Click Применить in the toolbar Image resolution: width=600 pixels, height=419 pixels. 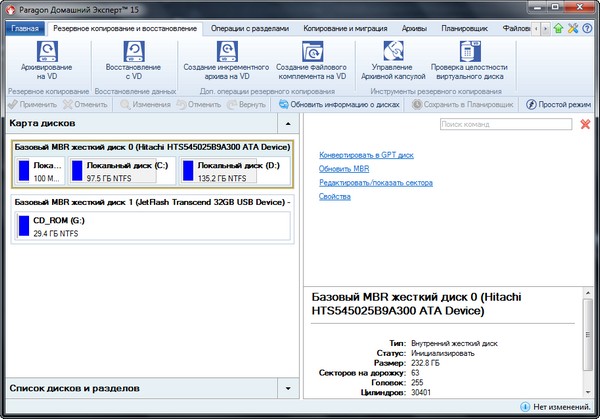pyautogui.click(x=33, y=104)
